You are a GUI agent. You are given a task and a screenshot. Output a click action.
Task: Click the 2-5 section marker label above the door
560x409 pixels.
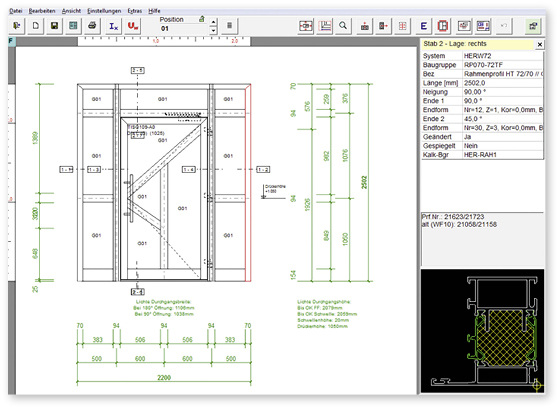pos(138,70)
